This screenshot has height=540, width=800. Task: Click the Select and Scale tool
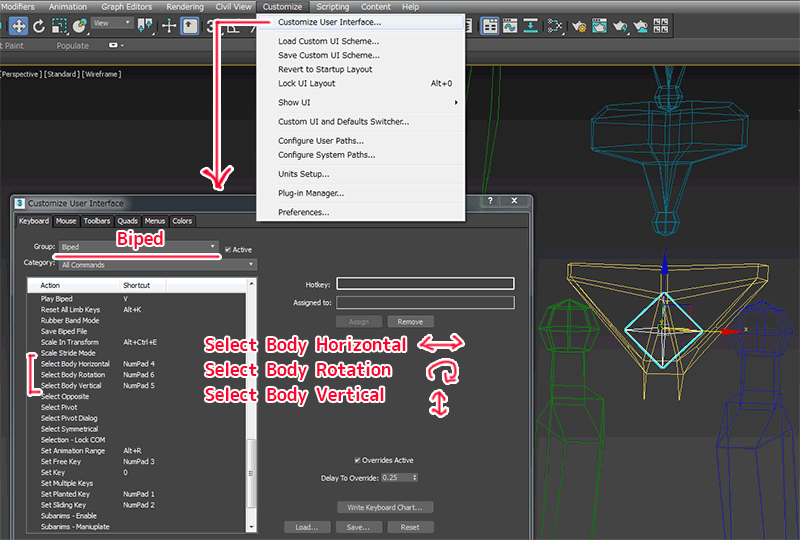[x=59, y=26]
